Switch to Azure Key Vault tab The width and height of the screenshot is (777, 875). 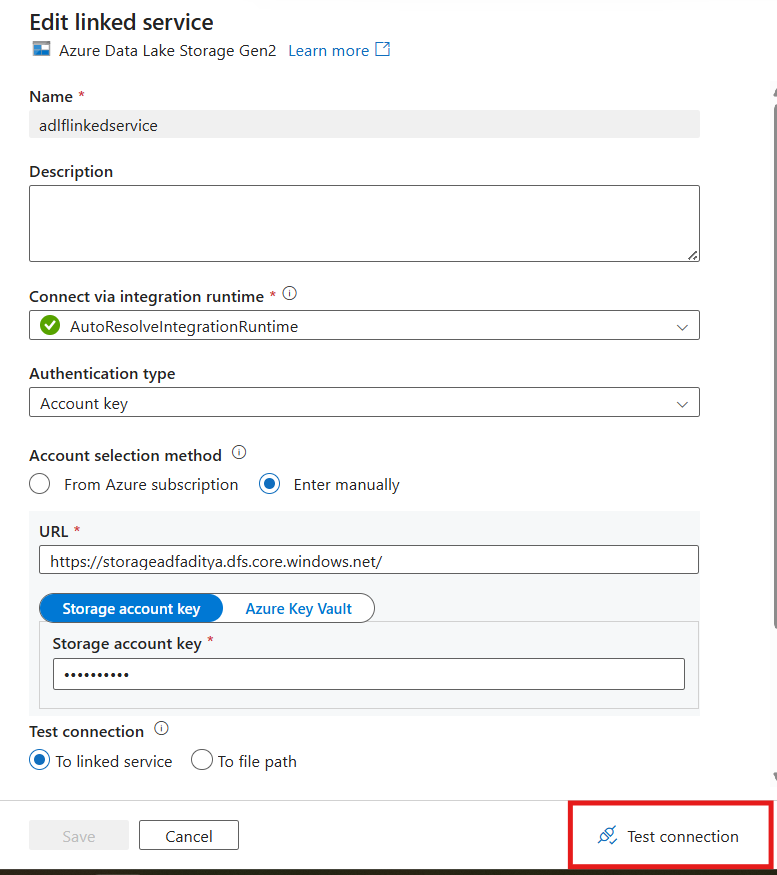(x=299, y=608)
